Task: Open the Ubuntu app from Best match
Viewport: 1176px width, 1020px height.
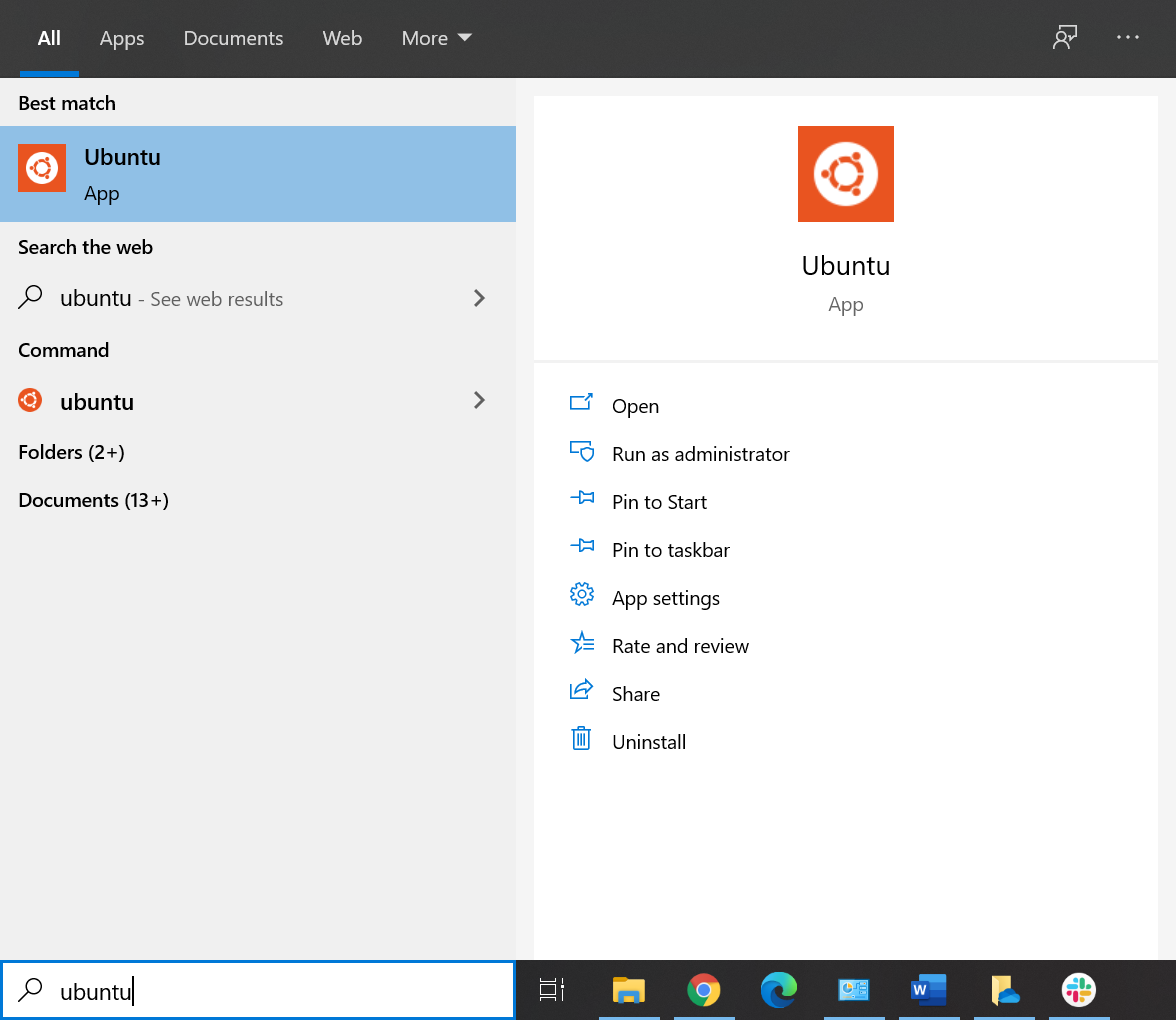Action: [258, 173]
